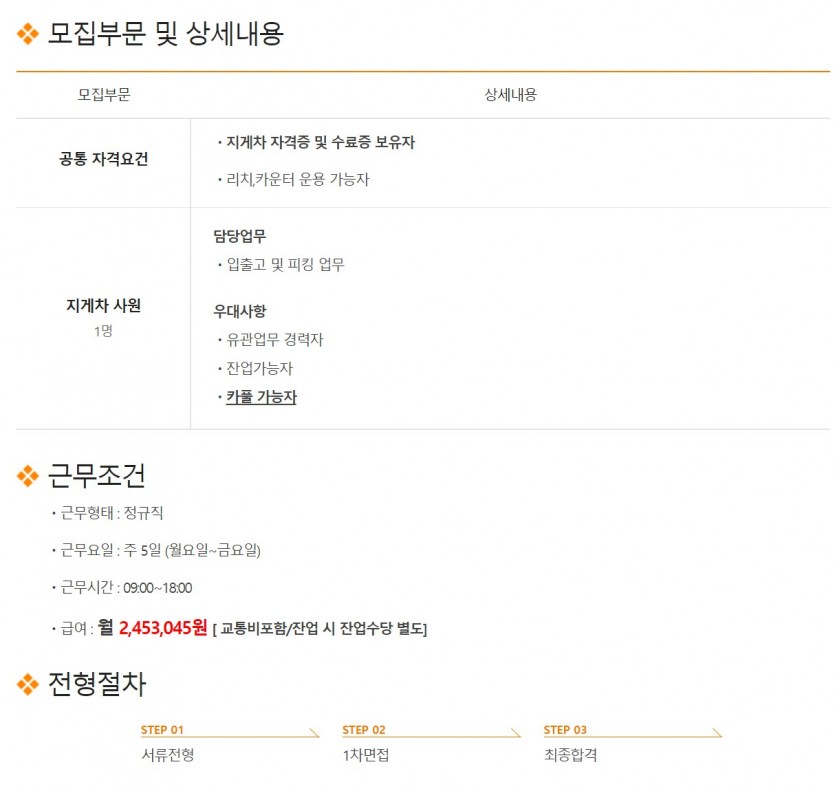
Task: Click the 서류전형 step label
Action: (x=168, y=755)
